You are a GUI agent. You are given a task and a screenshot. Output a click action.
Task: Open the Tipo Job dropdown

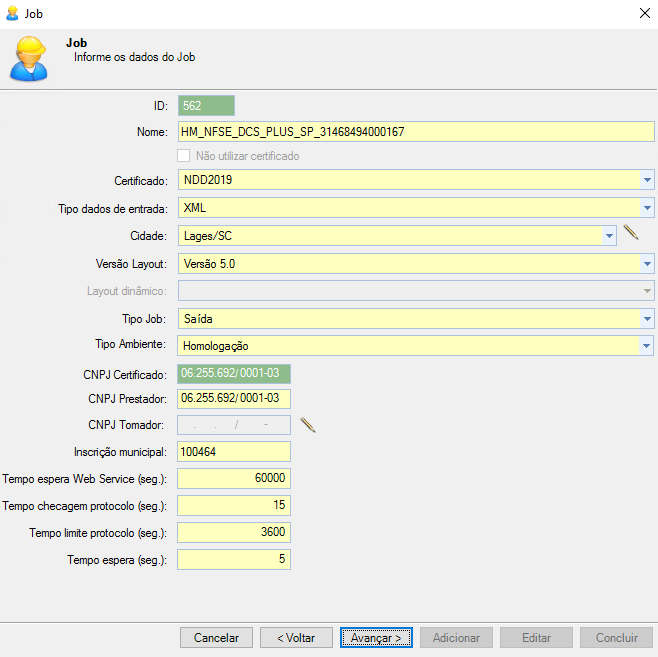[647, 318]
